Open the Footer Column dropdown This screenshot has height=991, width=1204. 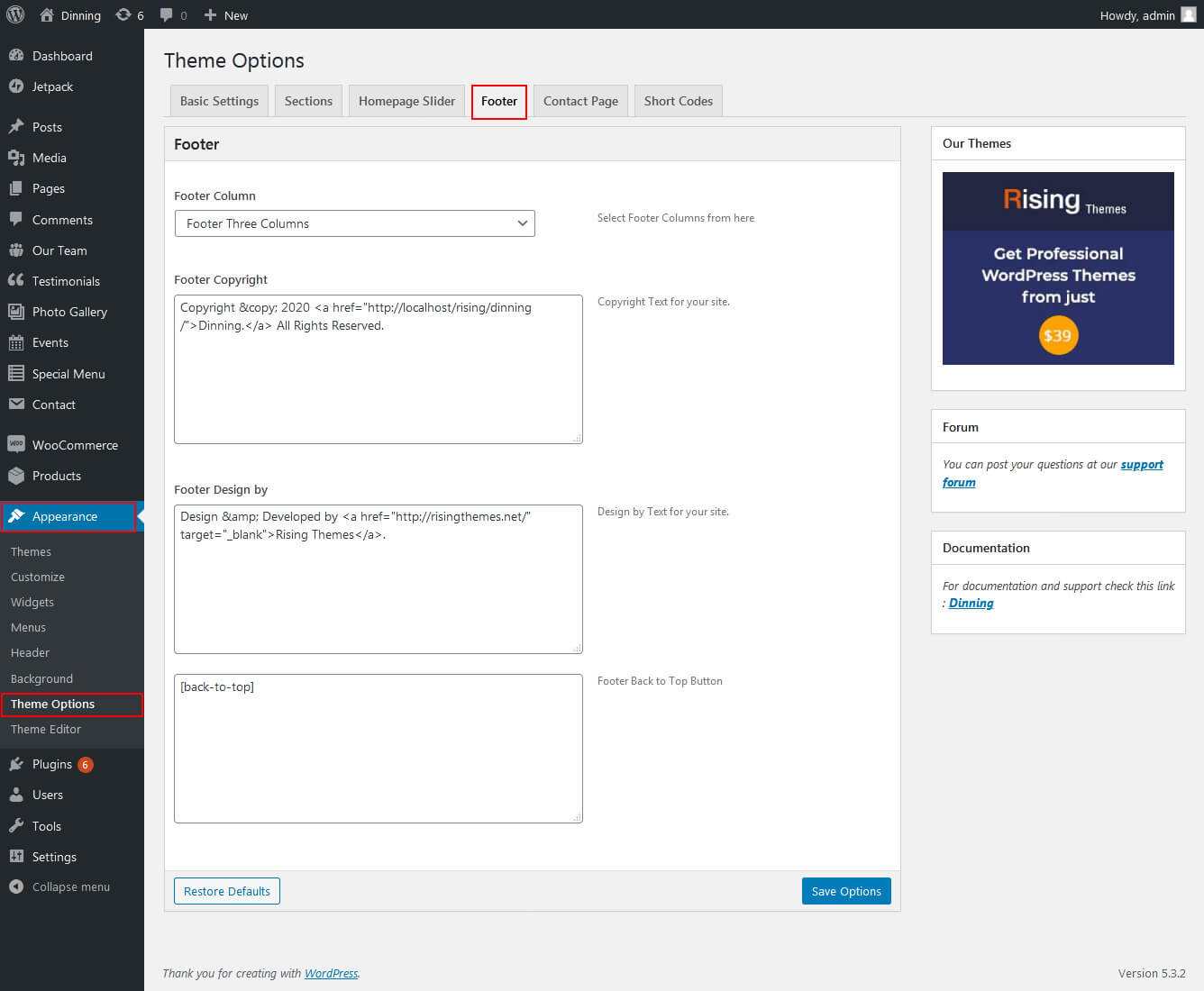pyautogui.click(x=354, y=223)
